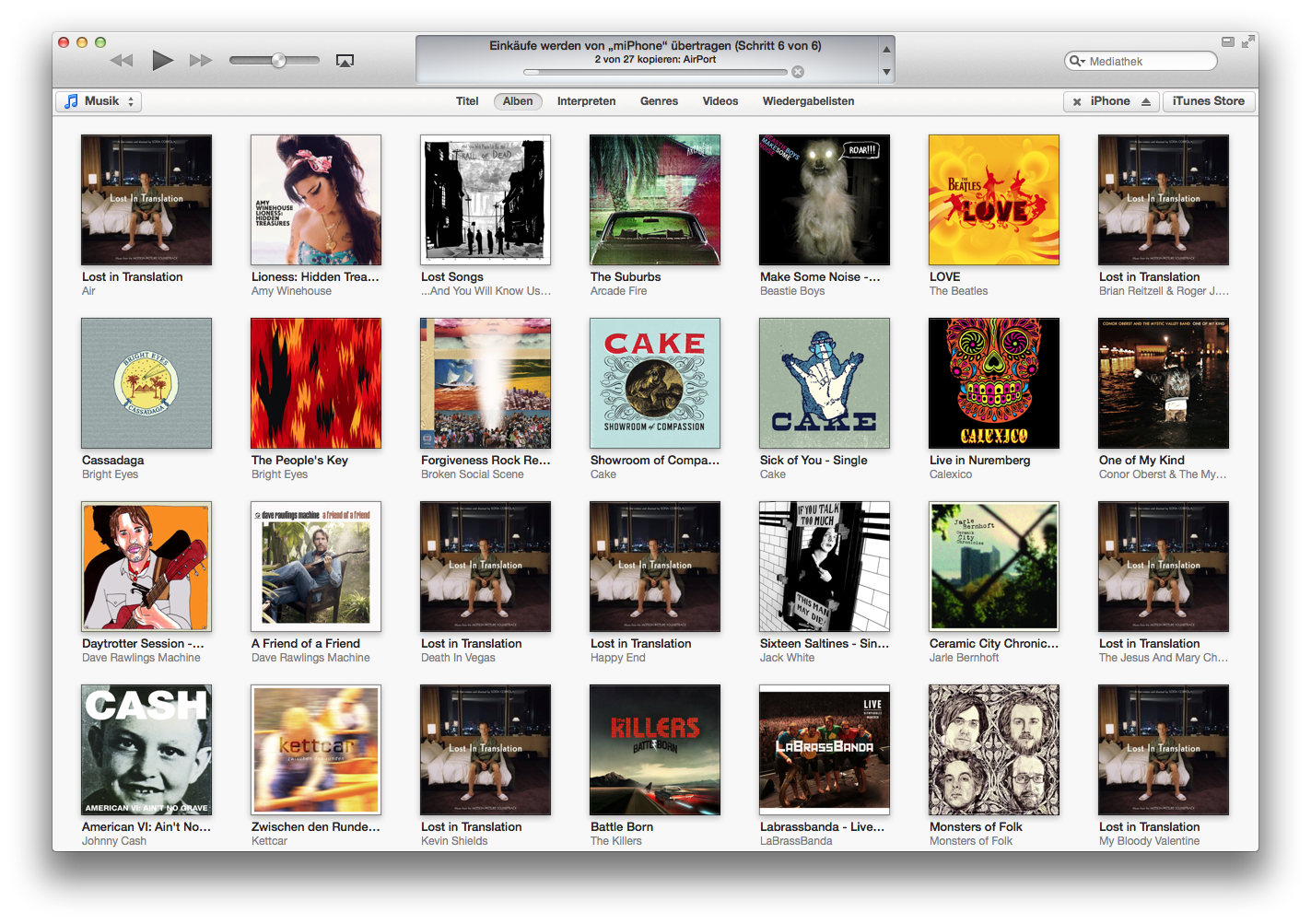This screenshot has height=924, width=1311.
Task: Cancel the sync with the X icon
Action: (798, 72)
